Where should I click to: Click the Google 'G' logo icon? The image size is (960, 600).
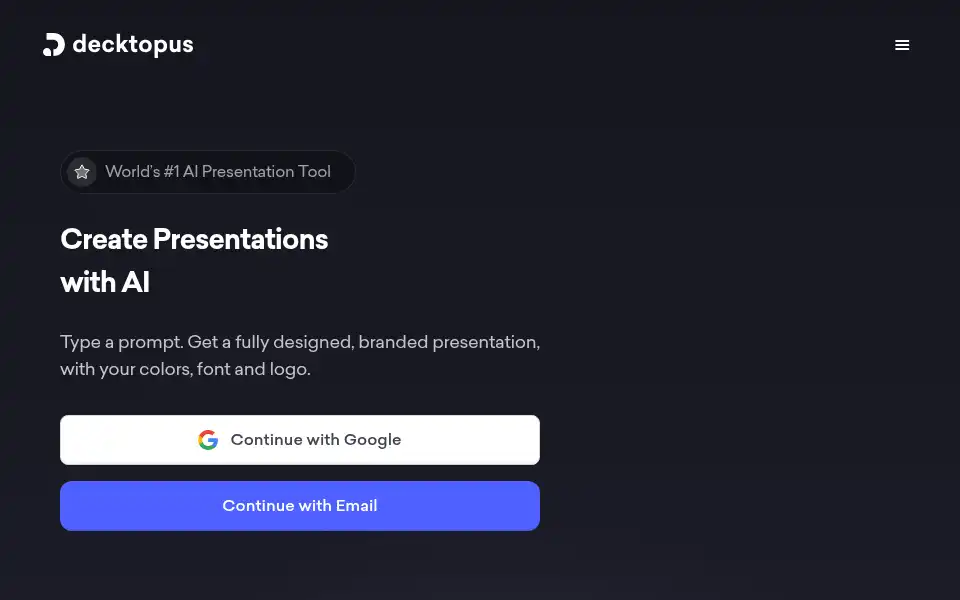208,440
